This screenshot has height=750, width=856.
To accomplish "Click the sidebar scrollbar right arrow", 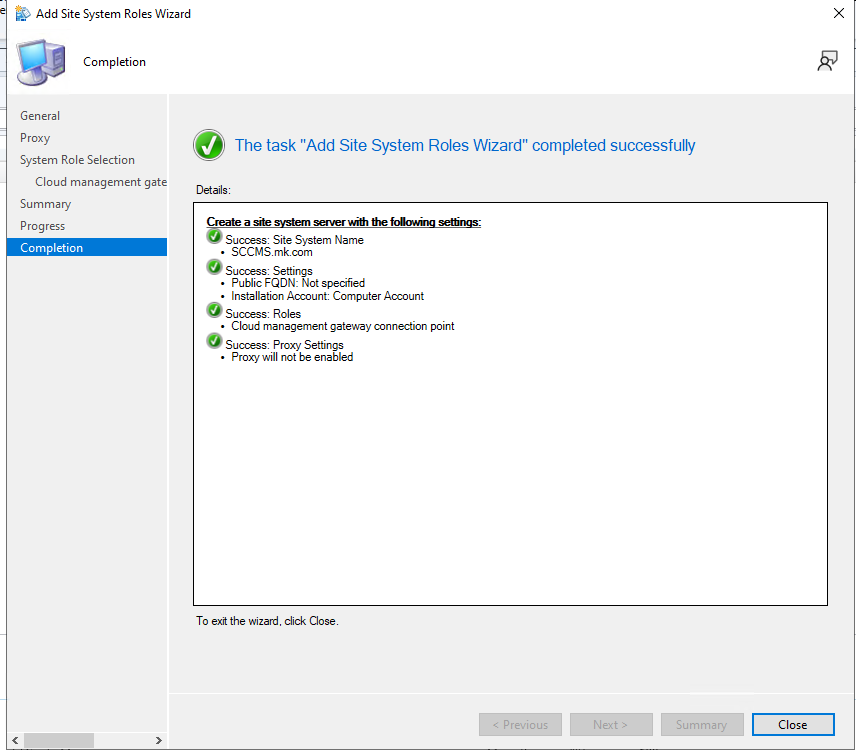I will tap(159, 741).
